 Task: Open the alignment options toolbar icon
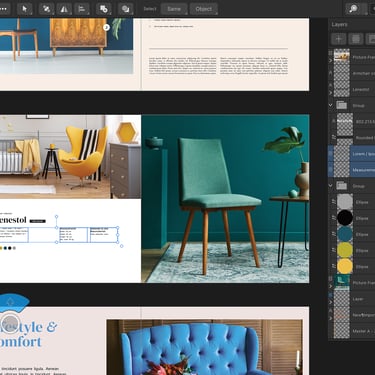point(82,9)
